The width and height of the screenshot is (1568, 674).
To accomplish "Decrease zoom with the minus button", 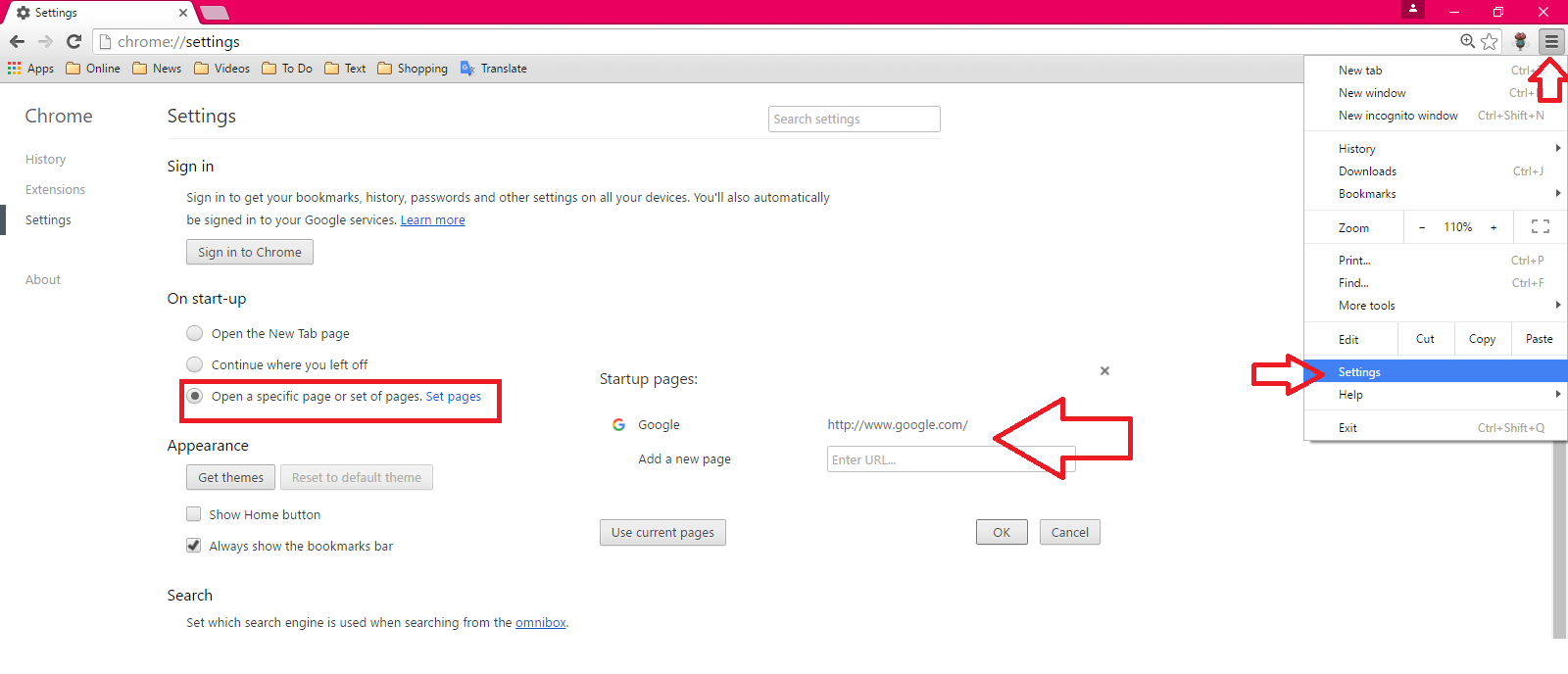I will (1422, 227).
